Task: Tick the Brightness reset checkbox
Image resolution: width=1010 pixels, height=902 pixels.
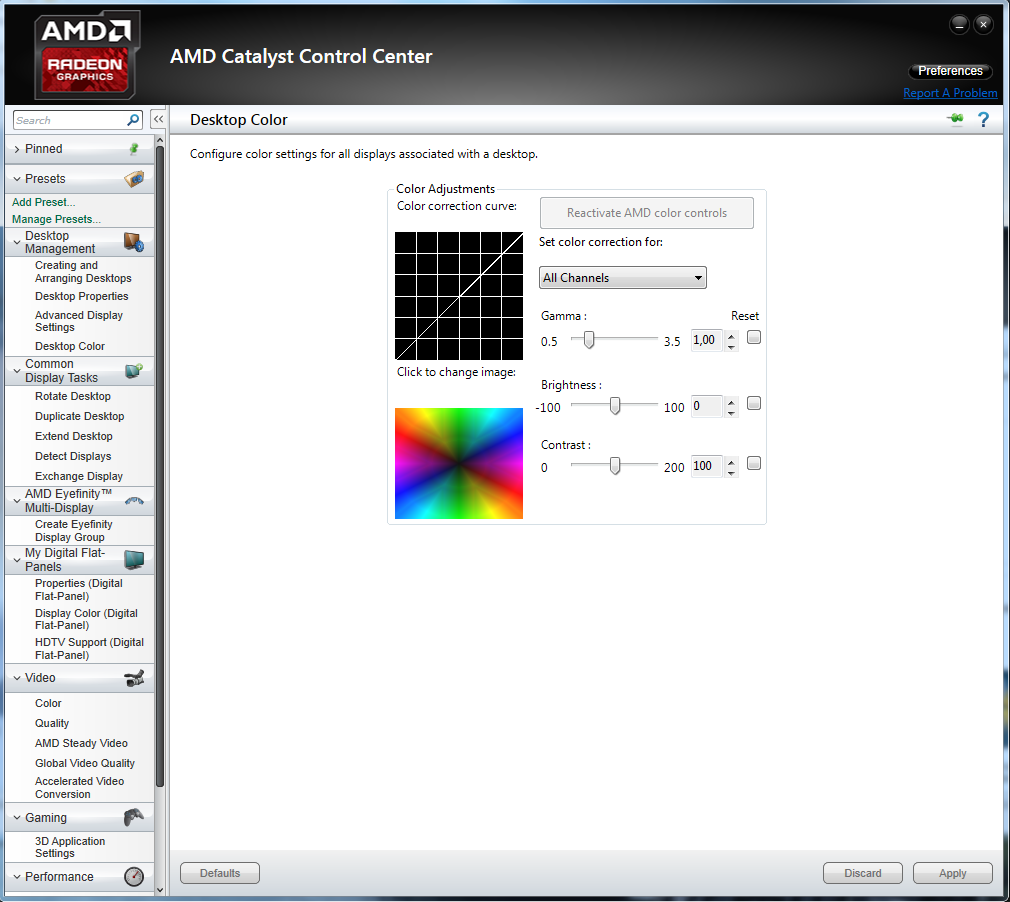Action: point(754,403)
